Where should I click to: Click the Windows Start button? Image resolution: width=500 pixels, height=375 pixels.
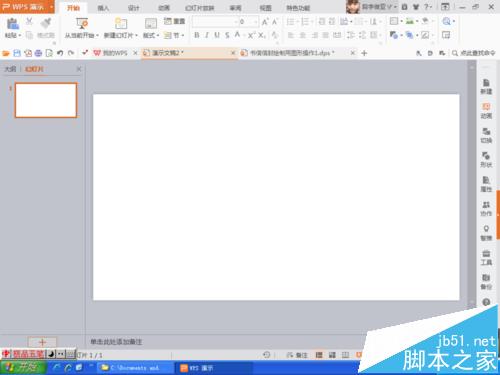[x=23, y=368]
